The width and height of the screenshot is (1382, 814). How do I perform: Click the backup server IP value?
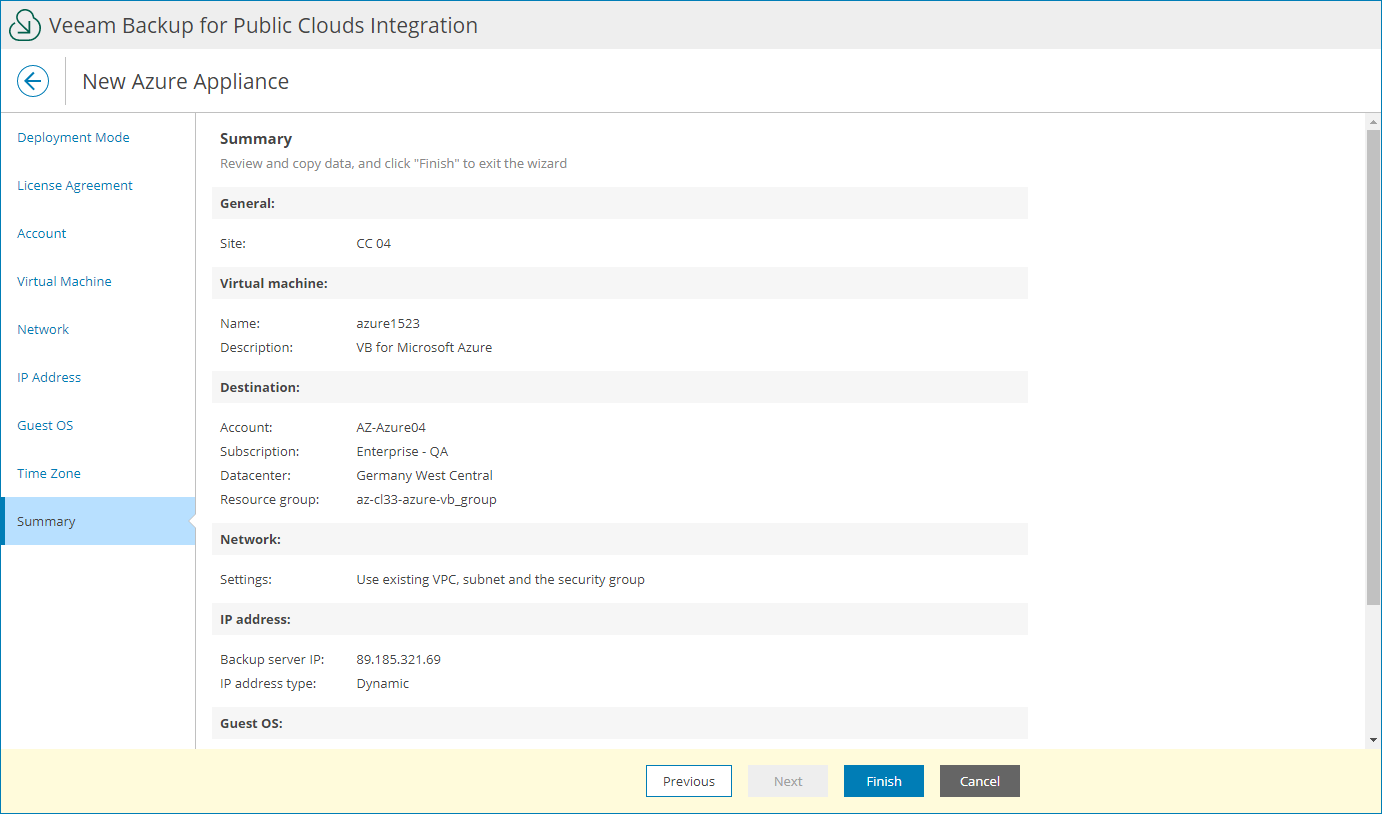pos(398,660)
